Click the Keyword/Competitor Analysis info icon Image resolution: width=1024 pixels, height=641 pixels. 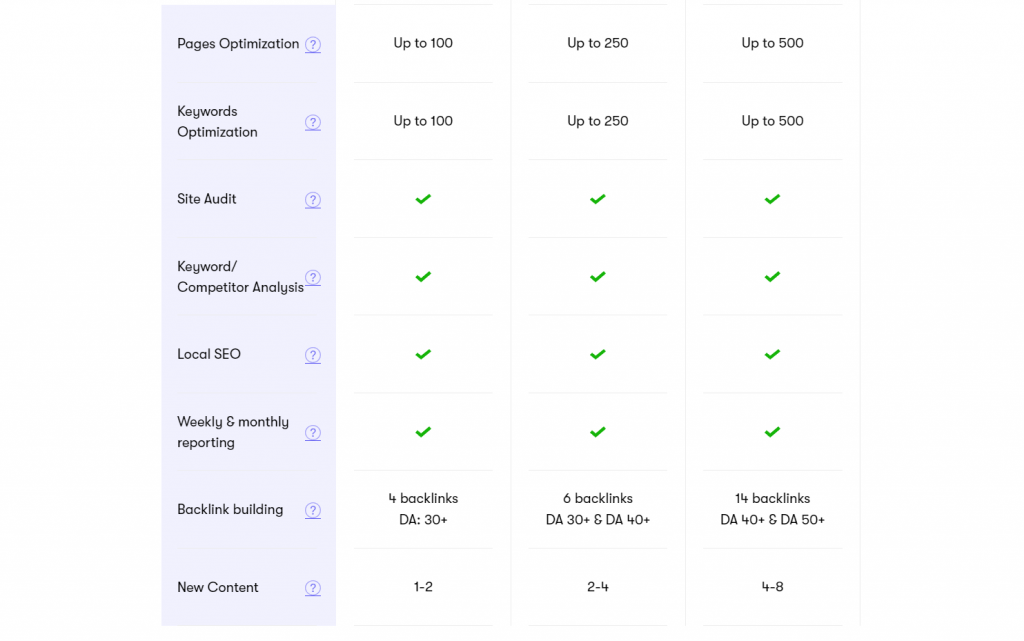click(313, 278)
